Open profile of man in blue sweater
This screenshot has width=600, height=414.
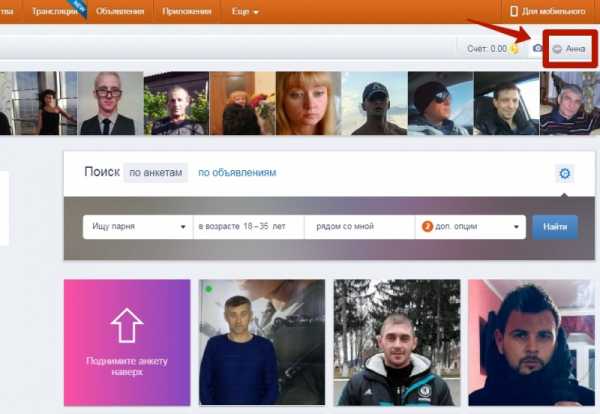[262, 342]
